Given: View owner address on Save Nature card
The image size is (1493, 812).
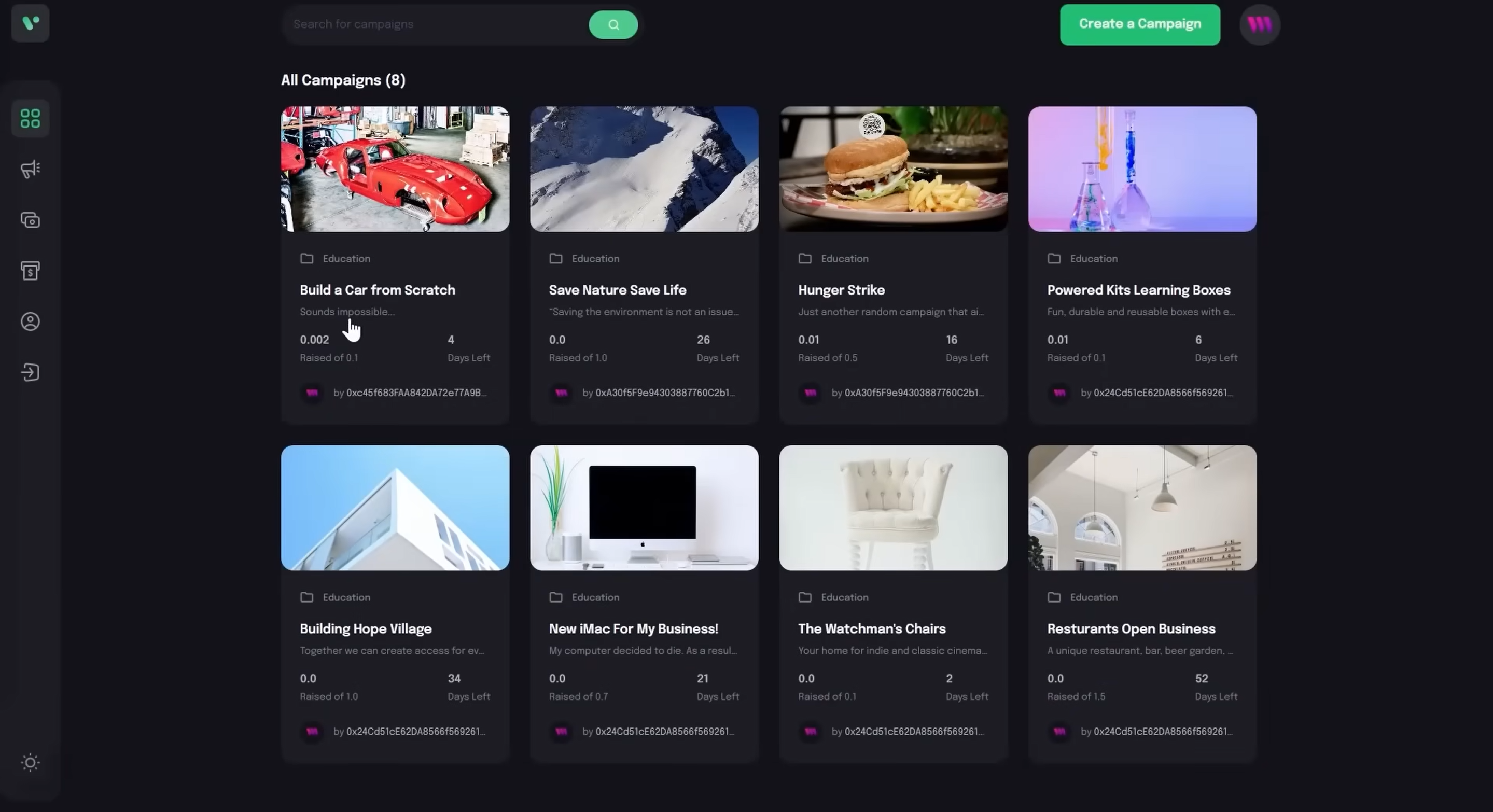Looking at the screenshot, I should (659, 393).
